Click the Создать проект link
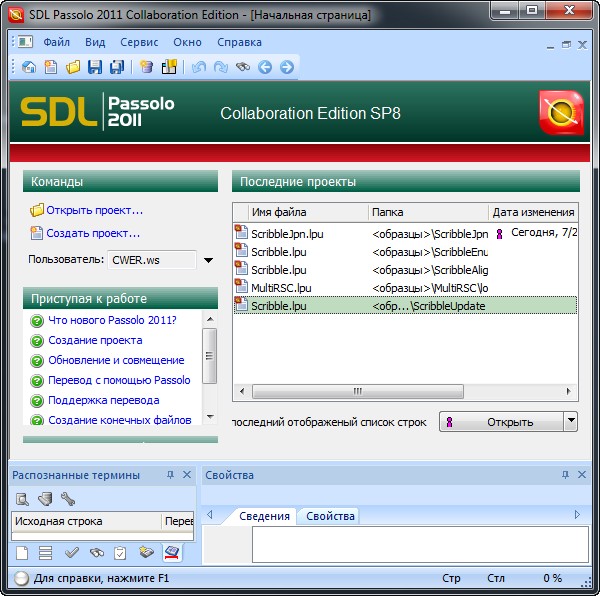The height and width of the screenshot is (596, 600). click(93, 233)
